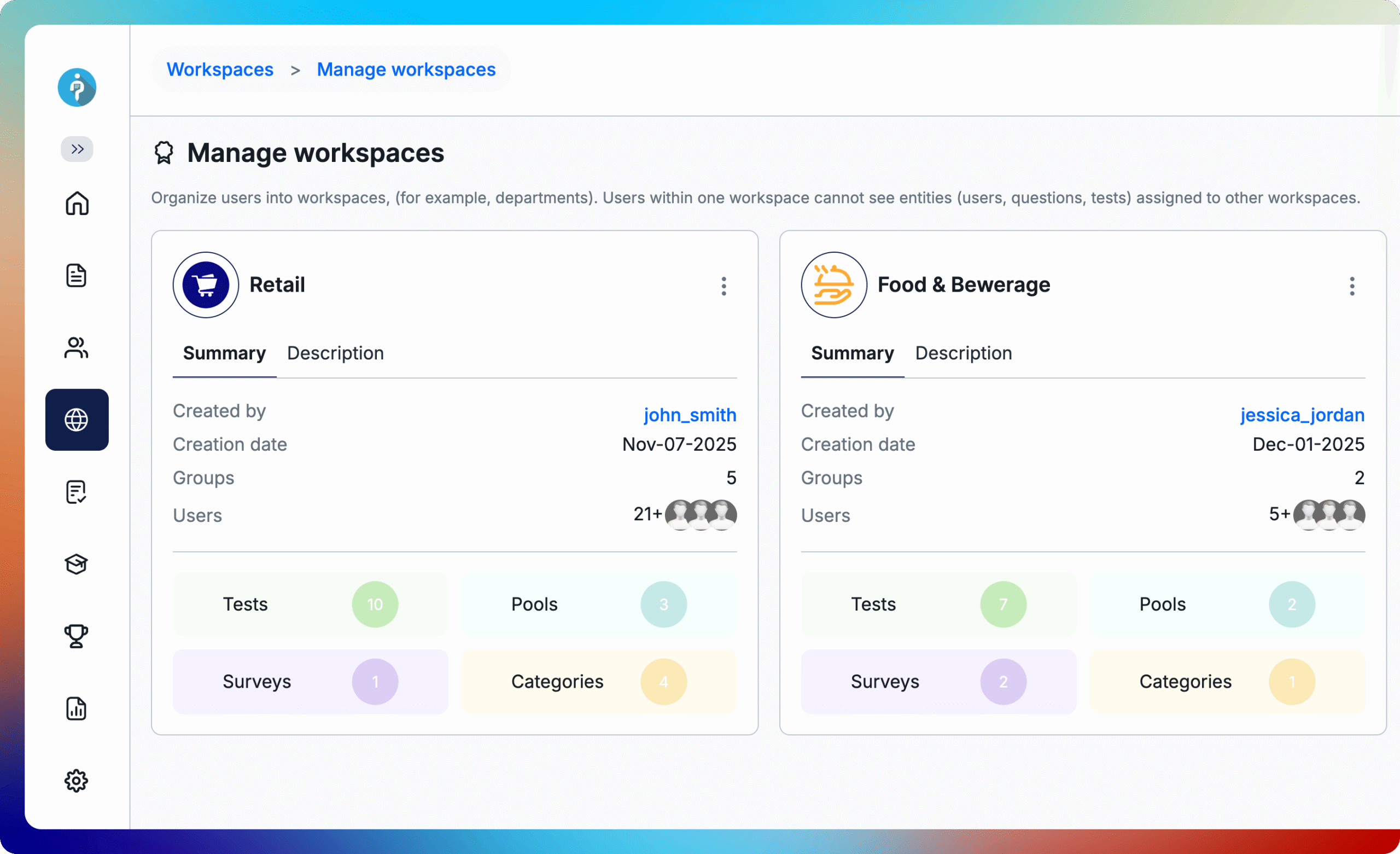Click the trophy leaderboard icon
Viewport: 1400px width, 854px height.
pyautogui.click(x=77, y=636)
